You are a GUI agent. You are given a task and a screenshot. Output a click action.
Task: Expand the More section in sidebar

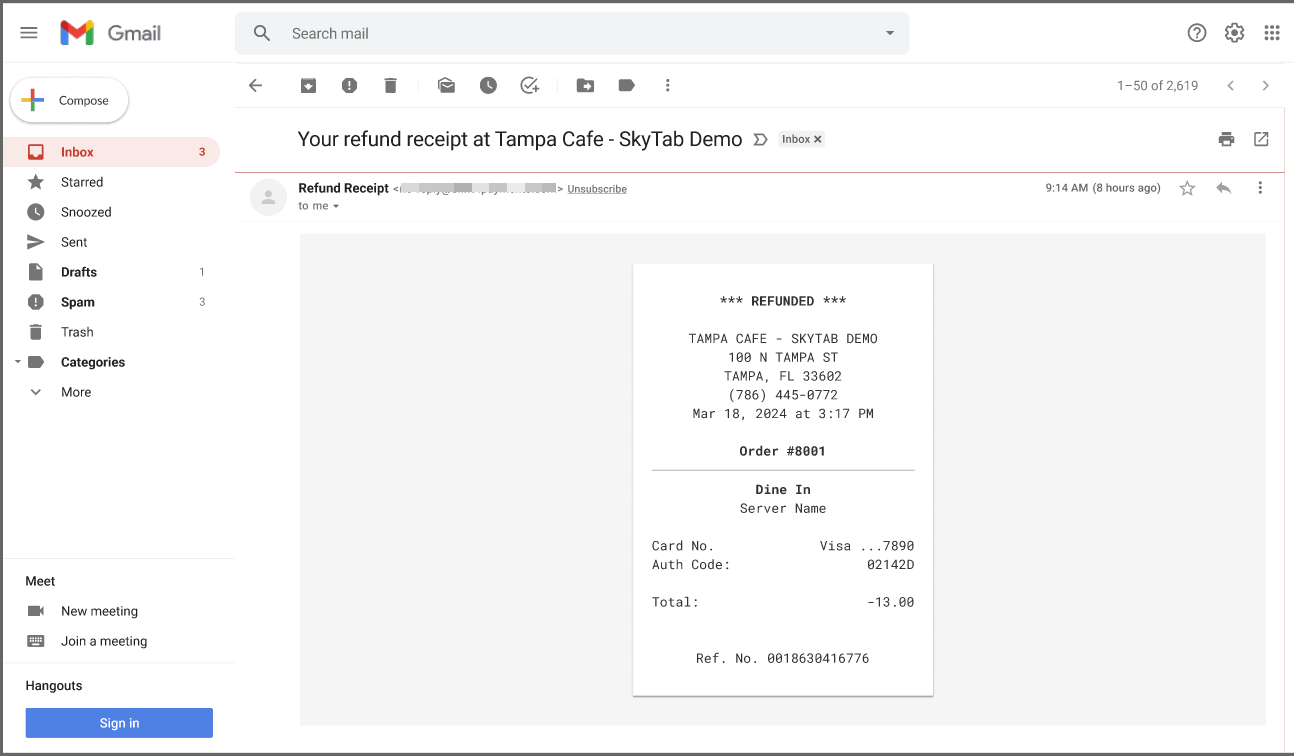75,392
